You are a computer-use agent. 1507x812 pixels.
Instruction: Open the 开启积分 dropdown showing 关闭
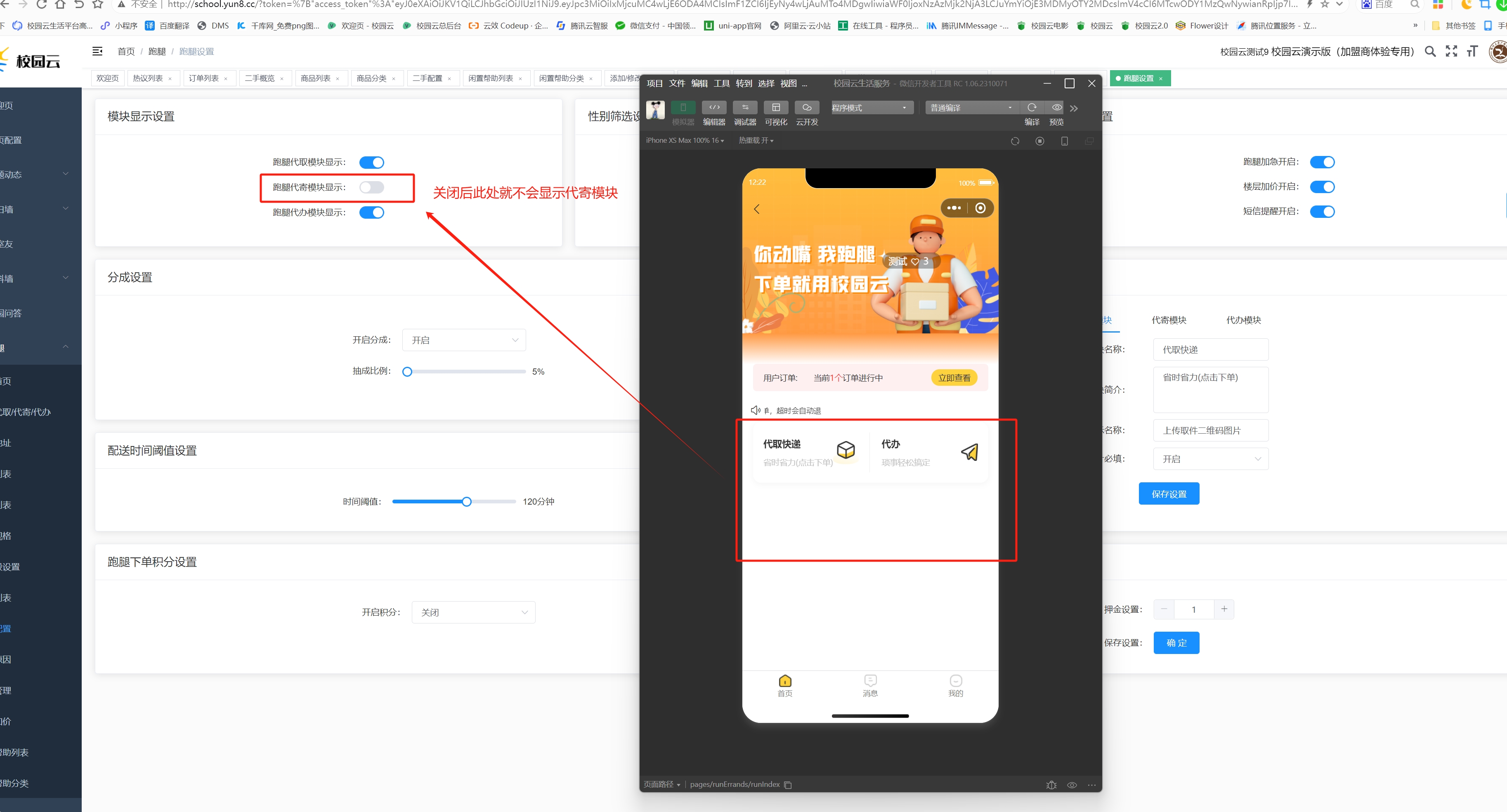tap(473, 613)
